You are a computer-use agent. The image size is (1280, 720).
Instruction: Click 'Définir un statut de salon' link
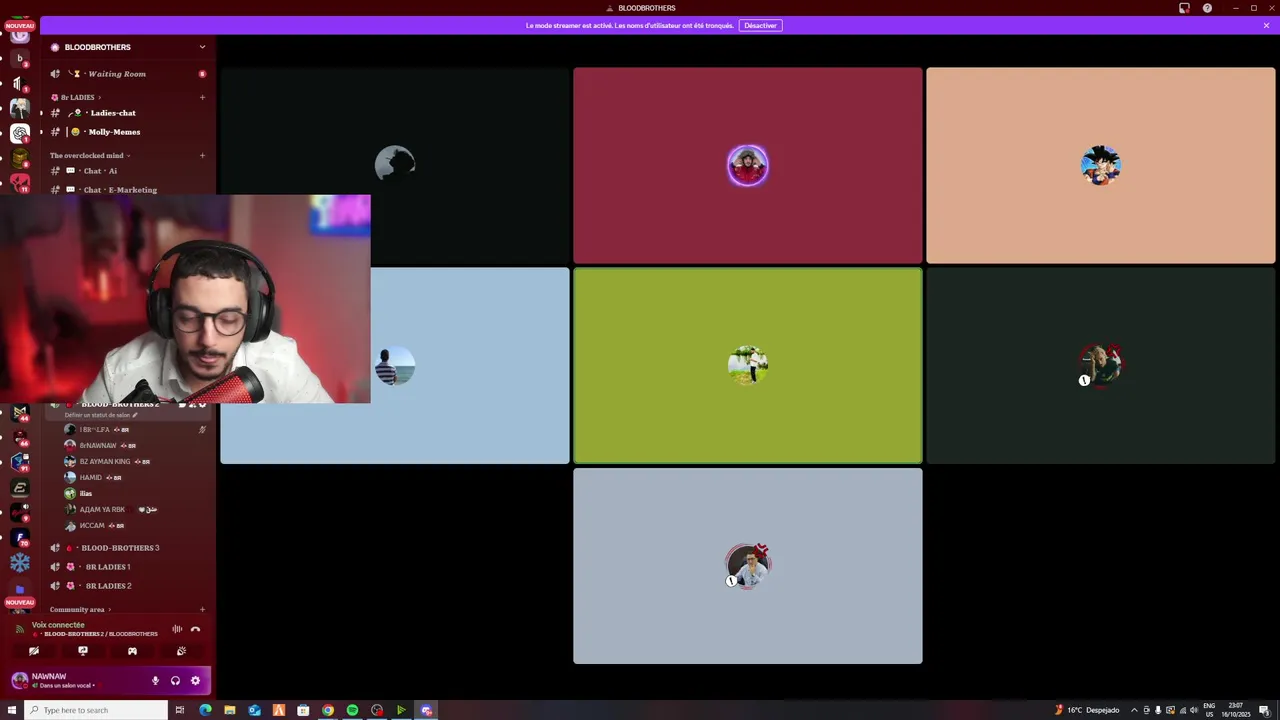(x=98, y=415)
